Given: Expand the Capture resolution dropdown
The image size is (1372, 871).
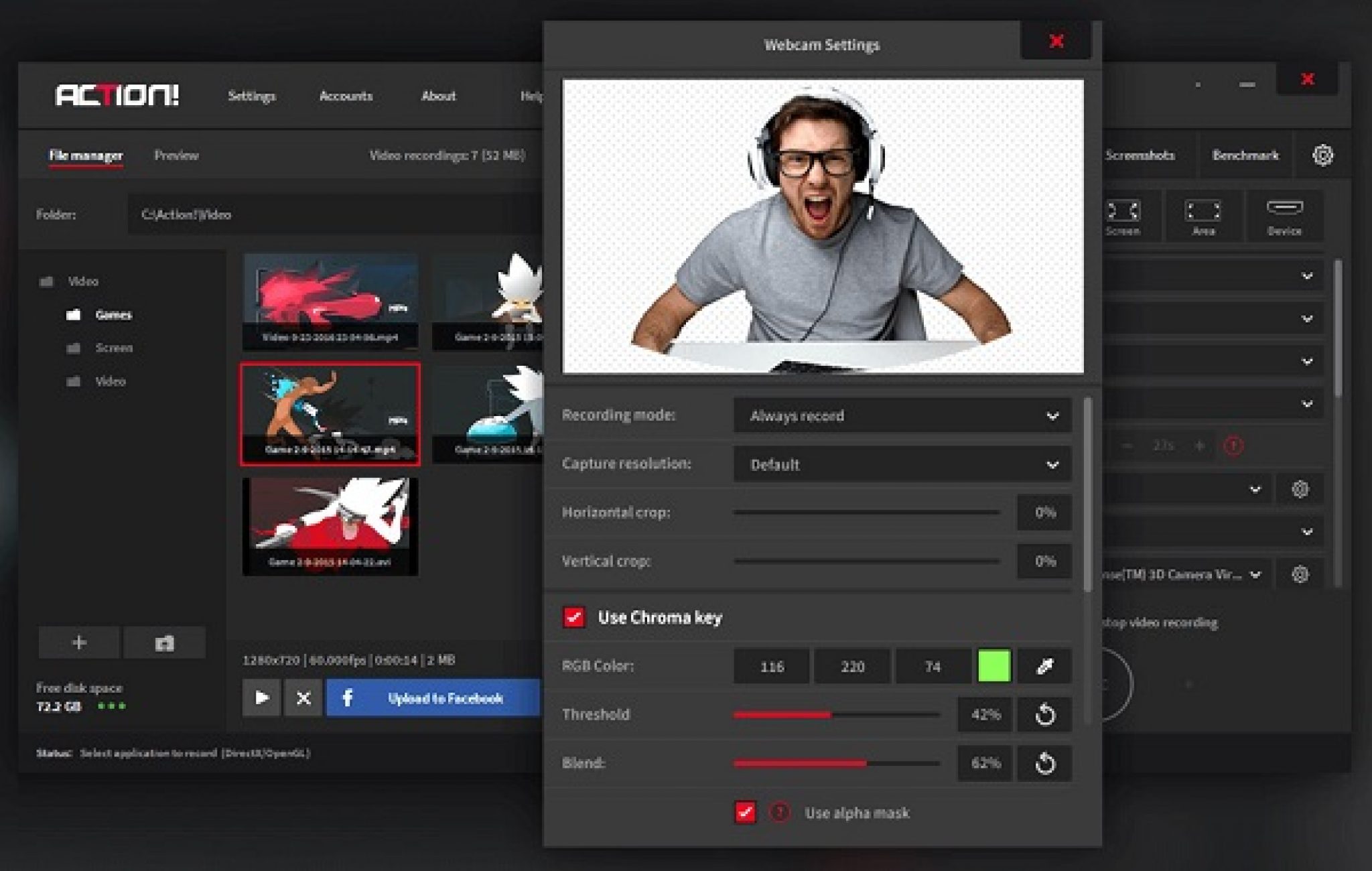Looking at the screenshot, I should coord(902,464).
